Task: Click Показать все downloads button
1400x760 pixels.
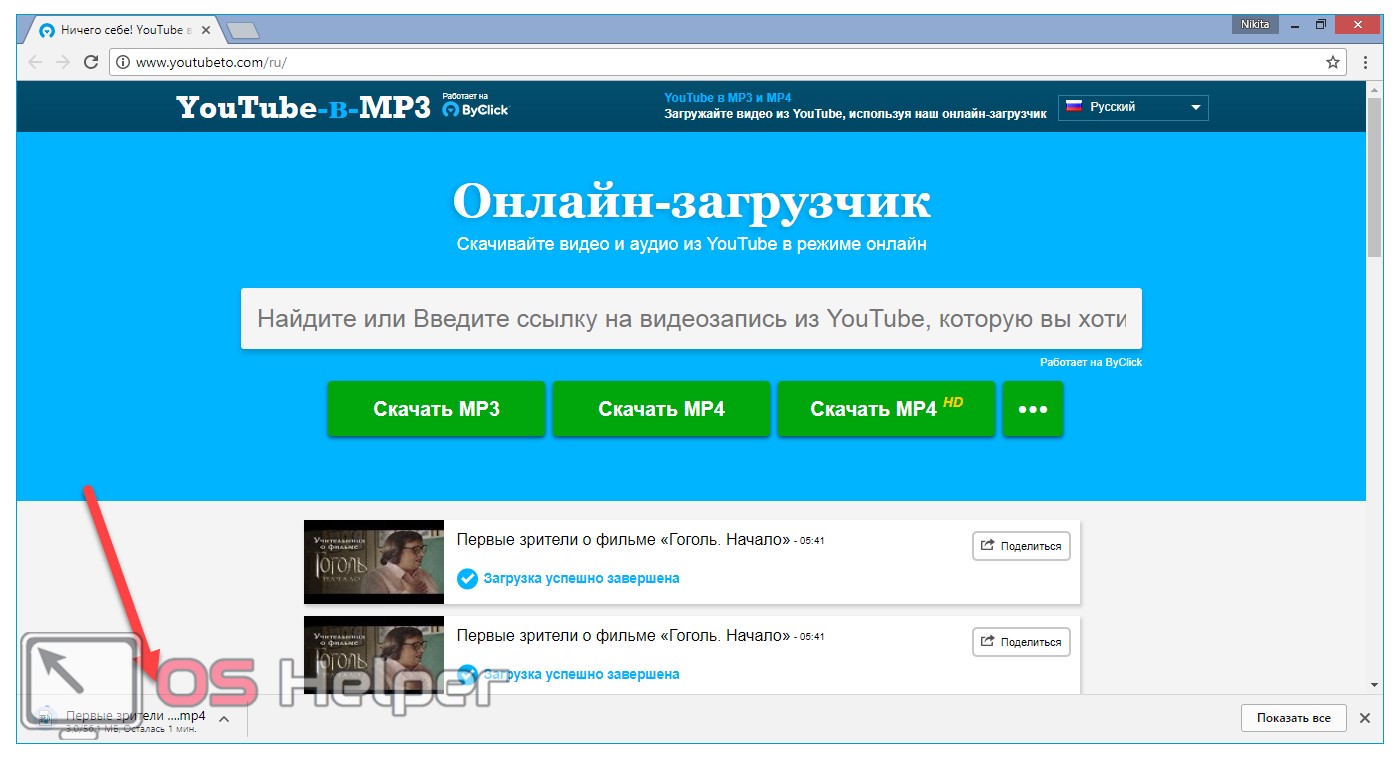Action: [1293, 718]
